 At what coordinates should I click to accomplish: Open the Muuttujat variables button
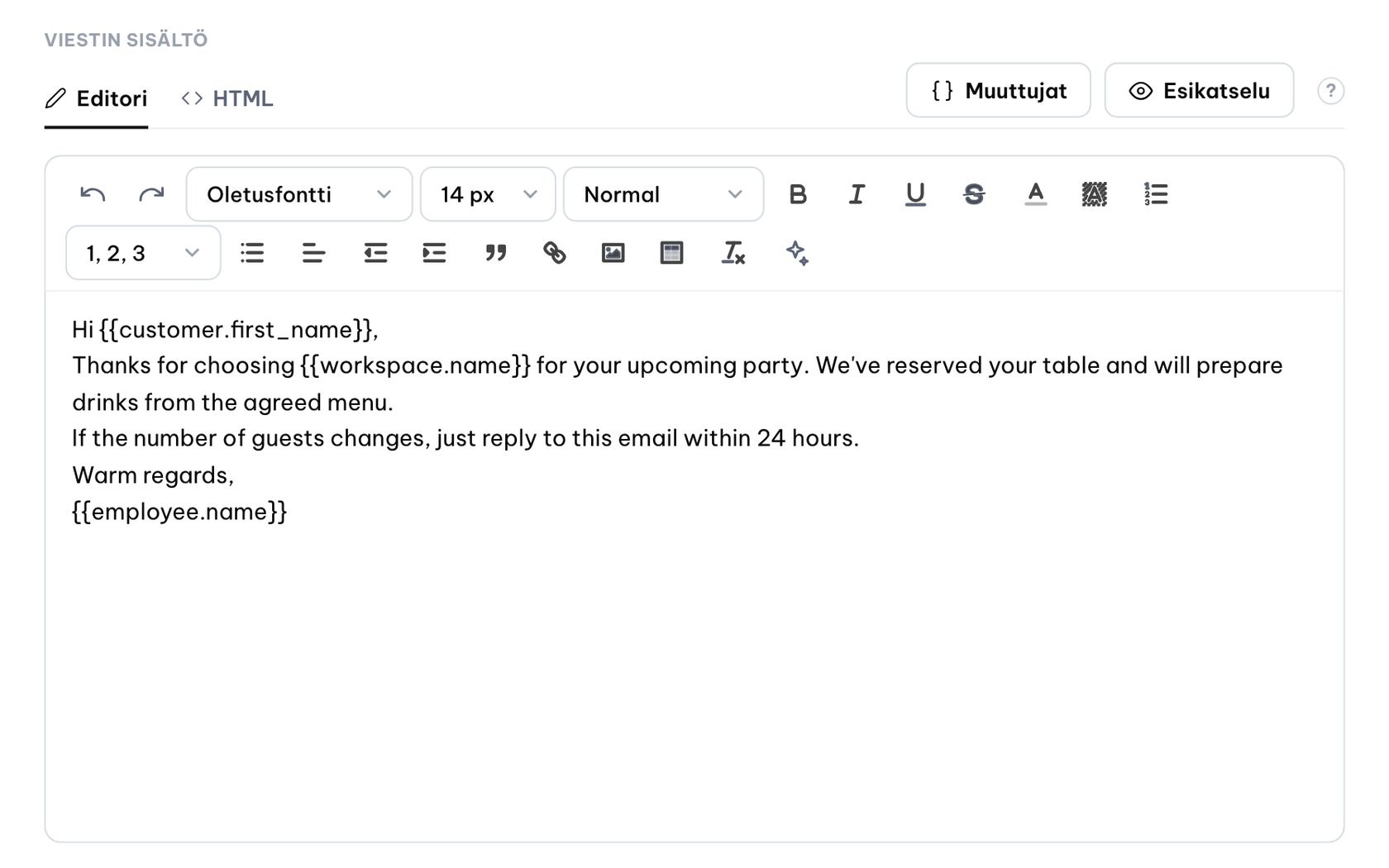click(998, 90)
